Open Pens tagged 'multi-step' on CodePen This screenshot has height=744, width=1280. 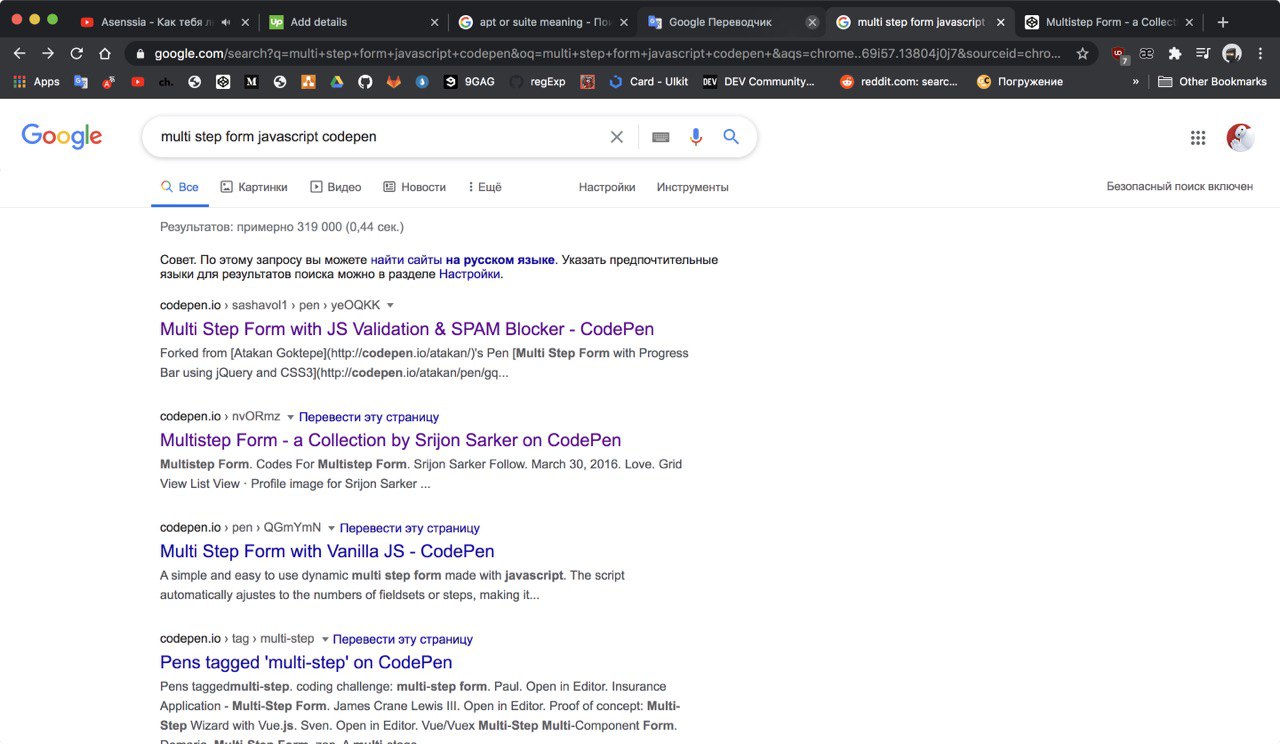pos(306,662)
